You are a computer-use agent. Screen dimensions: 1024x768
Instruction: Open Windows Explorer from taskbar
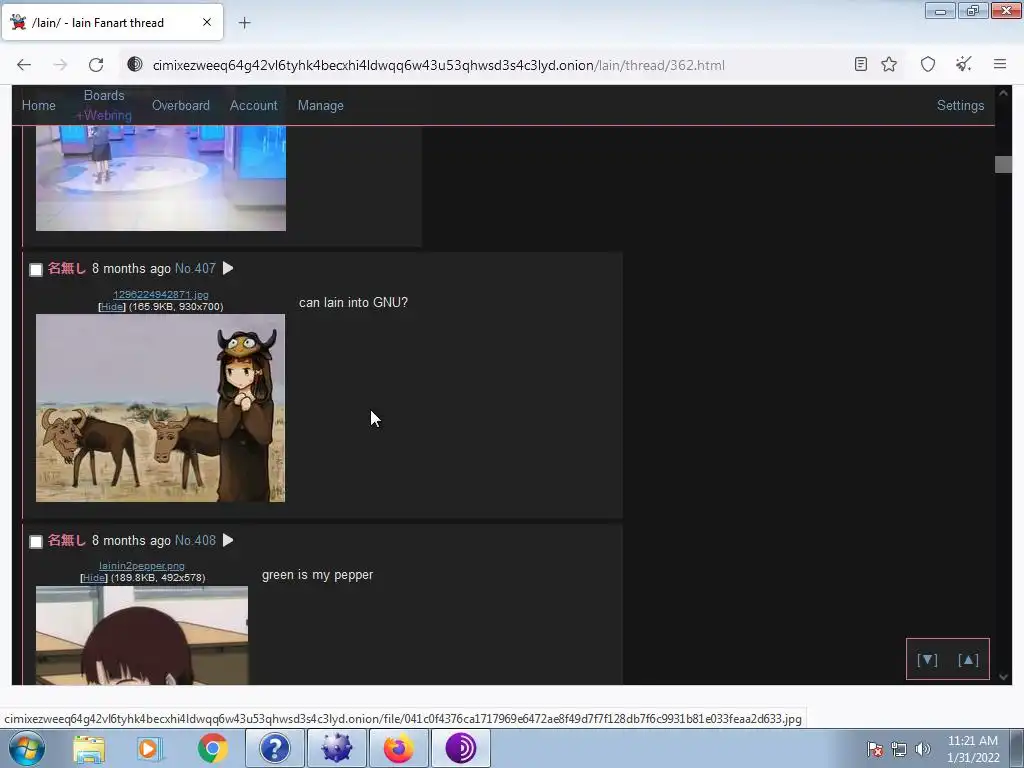click(89, 748)
